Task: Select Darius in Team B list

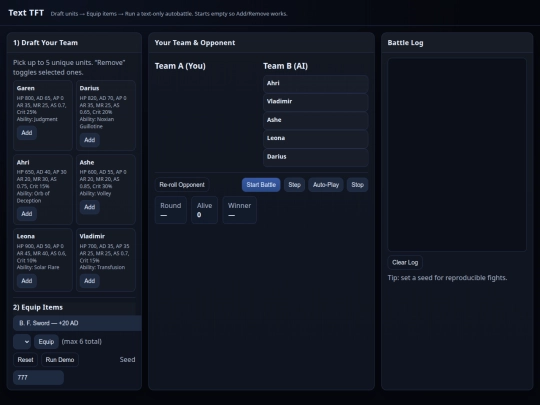Action: click(x=316, y=157)
